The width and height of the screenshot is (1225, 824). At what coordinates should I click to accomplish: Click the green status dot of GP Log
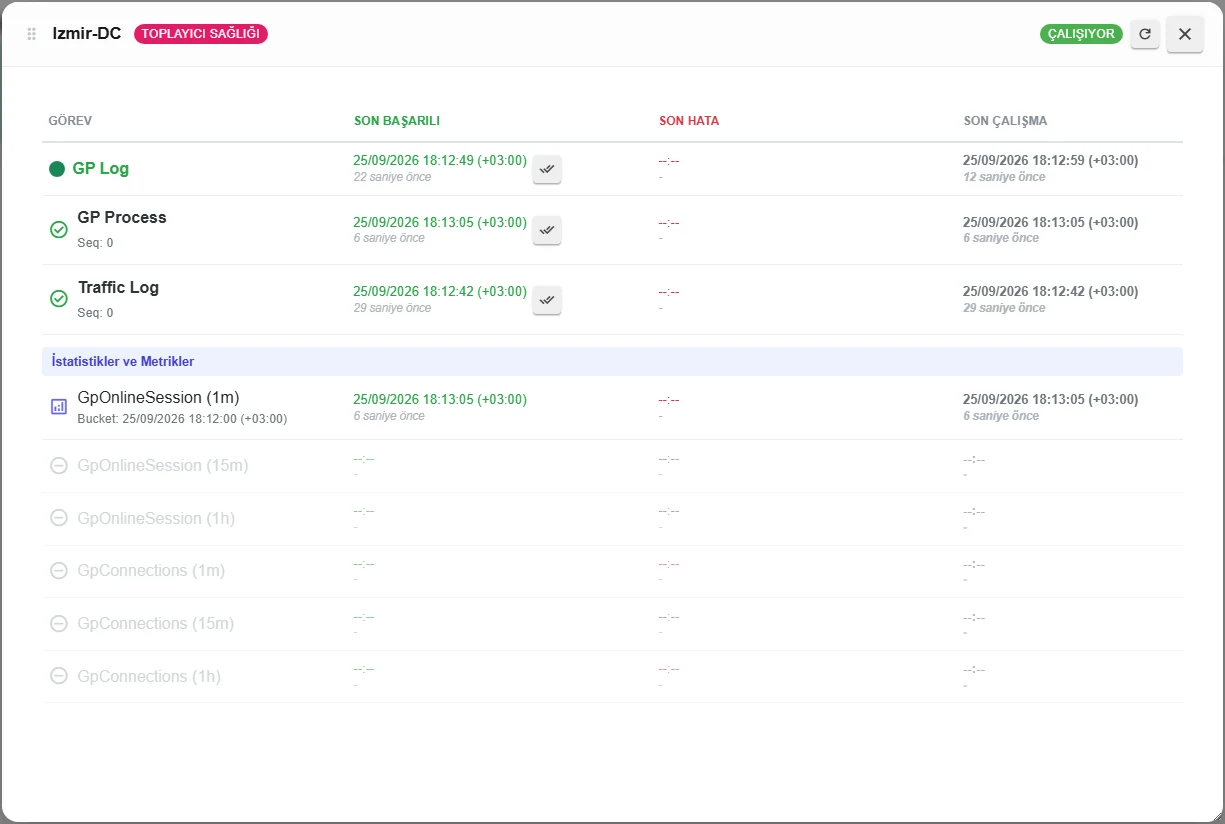pos(57,169)
